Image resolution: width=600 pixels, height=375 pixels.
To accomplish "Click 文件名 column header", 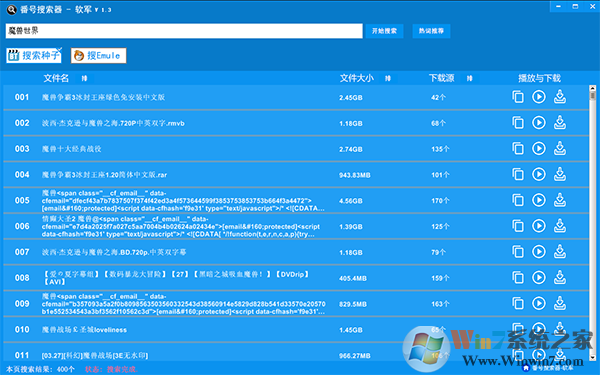I will pyautogui.click(x=56, y=78).
